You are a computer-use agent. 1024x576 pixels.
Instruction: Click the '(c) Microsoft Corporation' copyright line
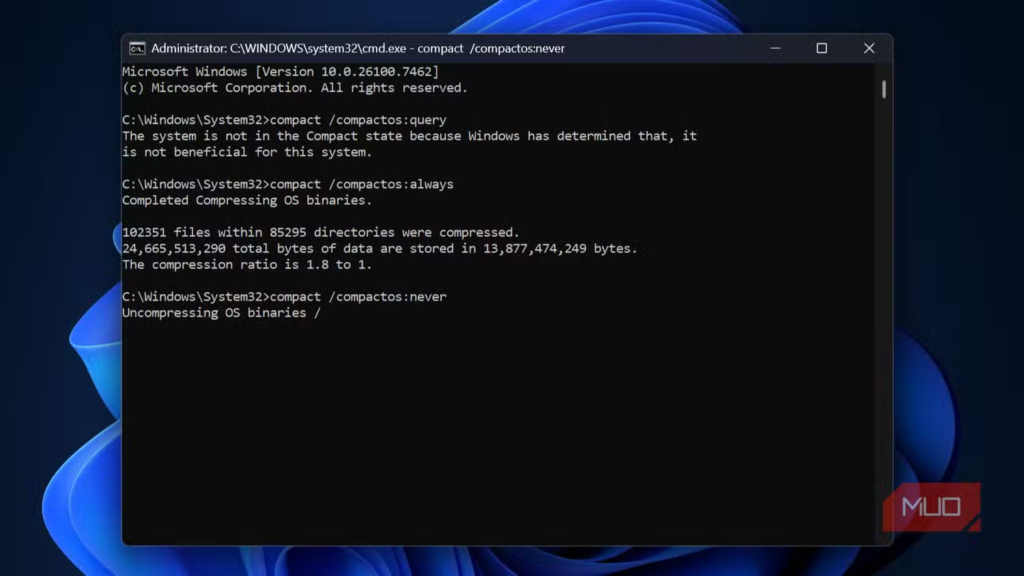click(294, 88)
